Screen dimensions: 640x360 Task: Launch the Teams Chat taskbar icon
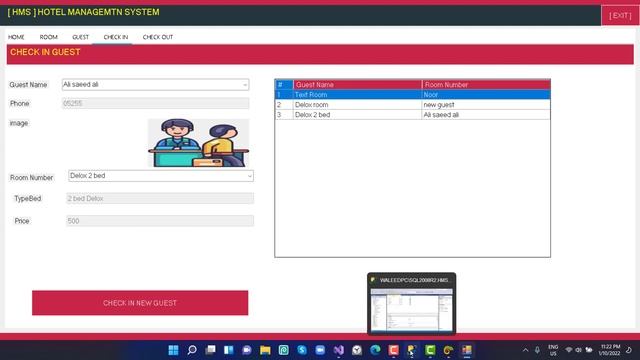point(247,350)
